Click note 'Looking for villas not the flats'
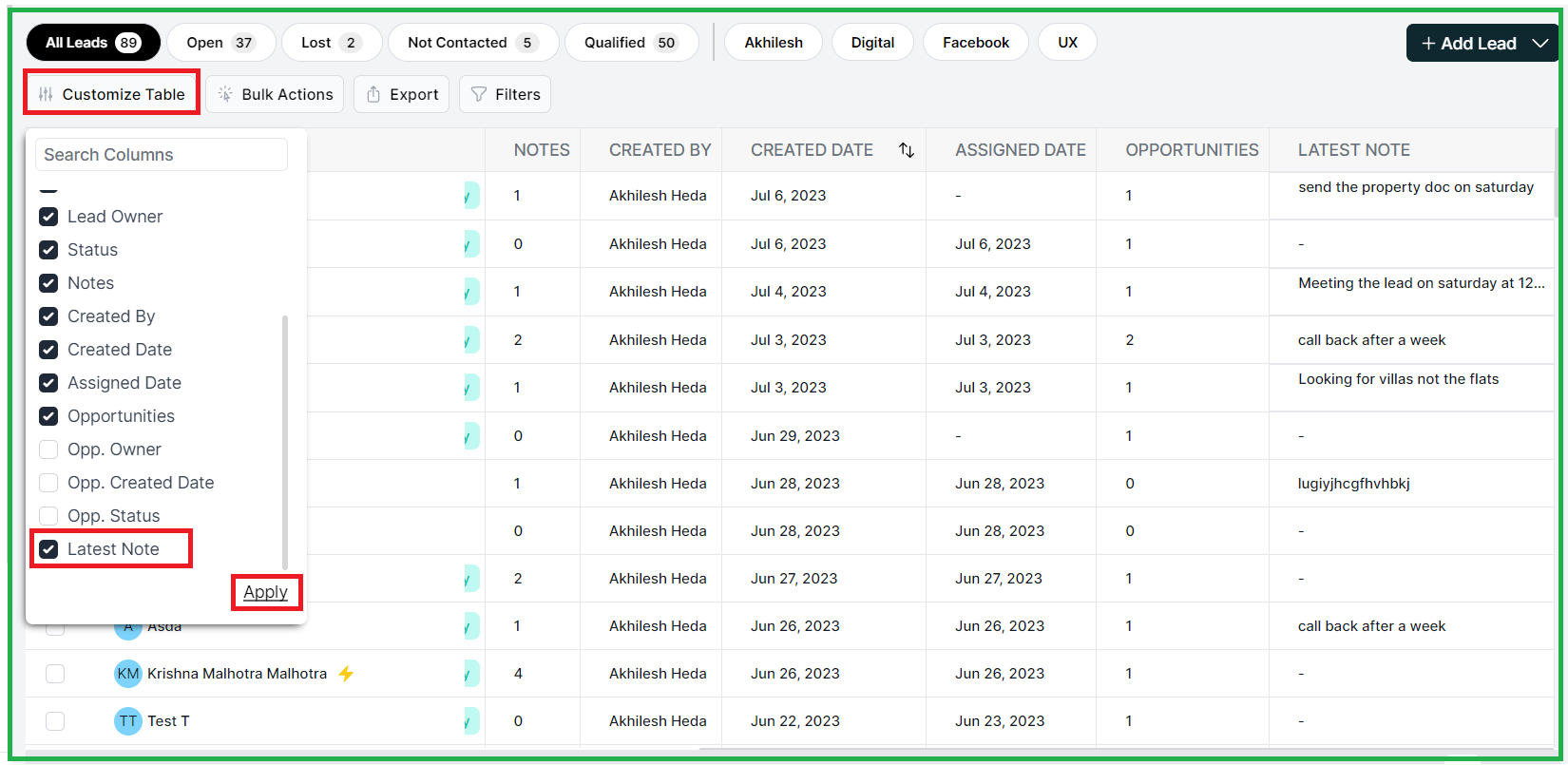This screenshot has width=1568, height=765. (1398, 379)
